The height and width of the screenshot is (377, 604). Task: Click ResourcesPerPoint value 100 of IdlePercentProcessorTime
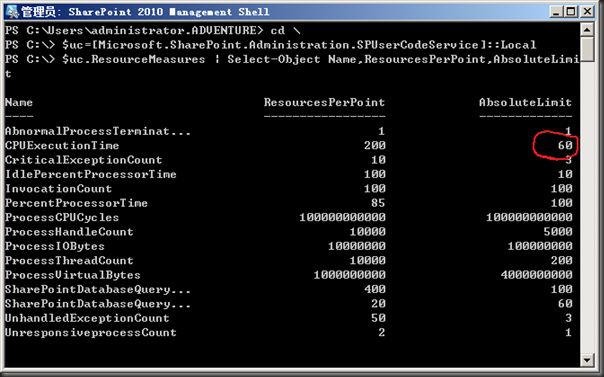375,174
